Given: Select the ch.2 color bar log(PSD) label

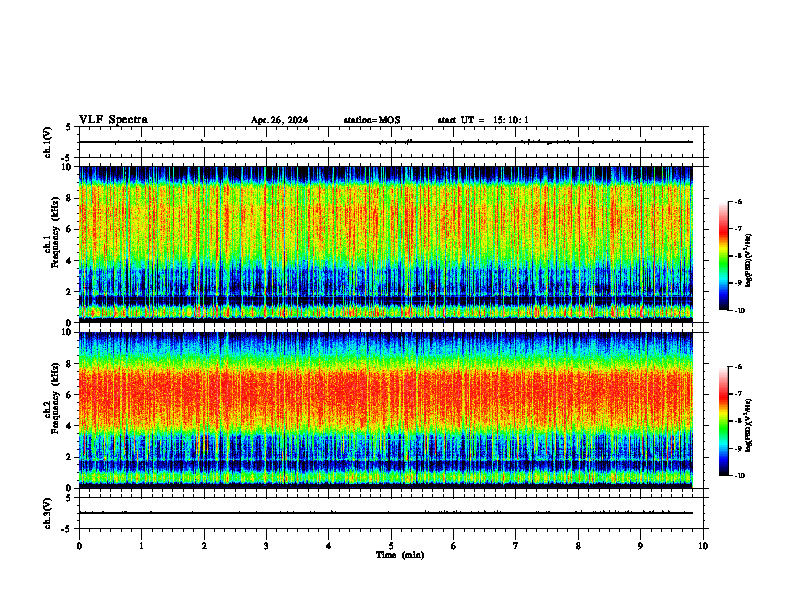Looking at the screenshot, I should [x=748, y=425].
